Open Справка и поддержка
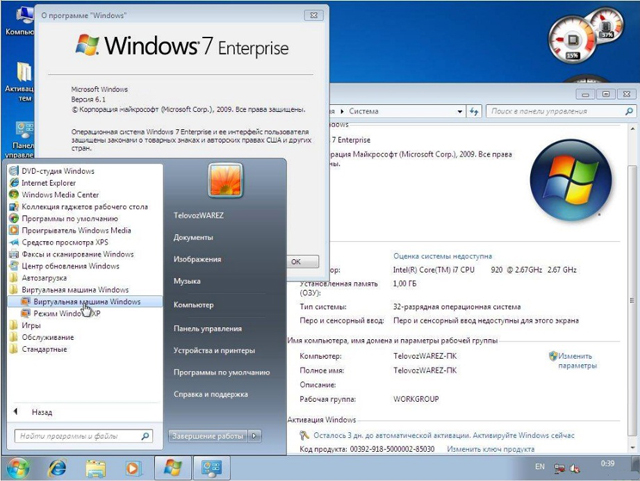This screenshot has width=640, height=481. pyautogui.click(x=211, y=394)
